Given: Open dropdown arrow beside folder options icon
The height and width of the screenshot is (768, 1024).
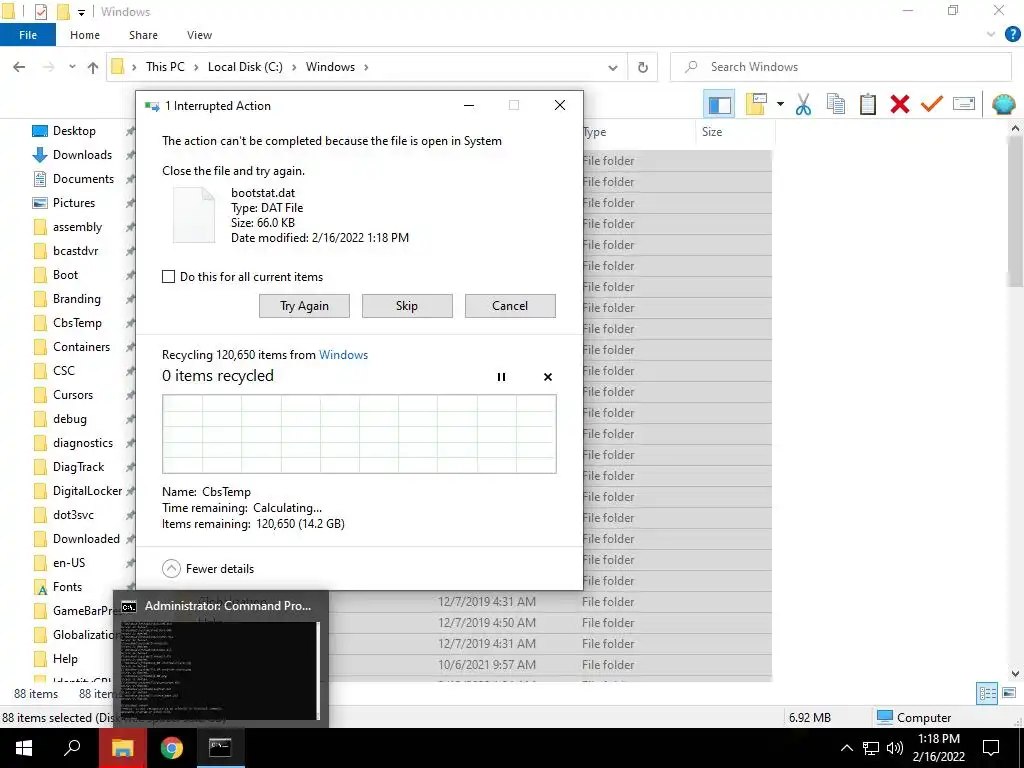Looking at the screenshot, I should (780, 104).
